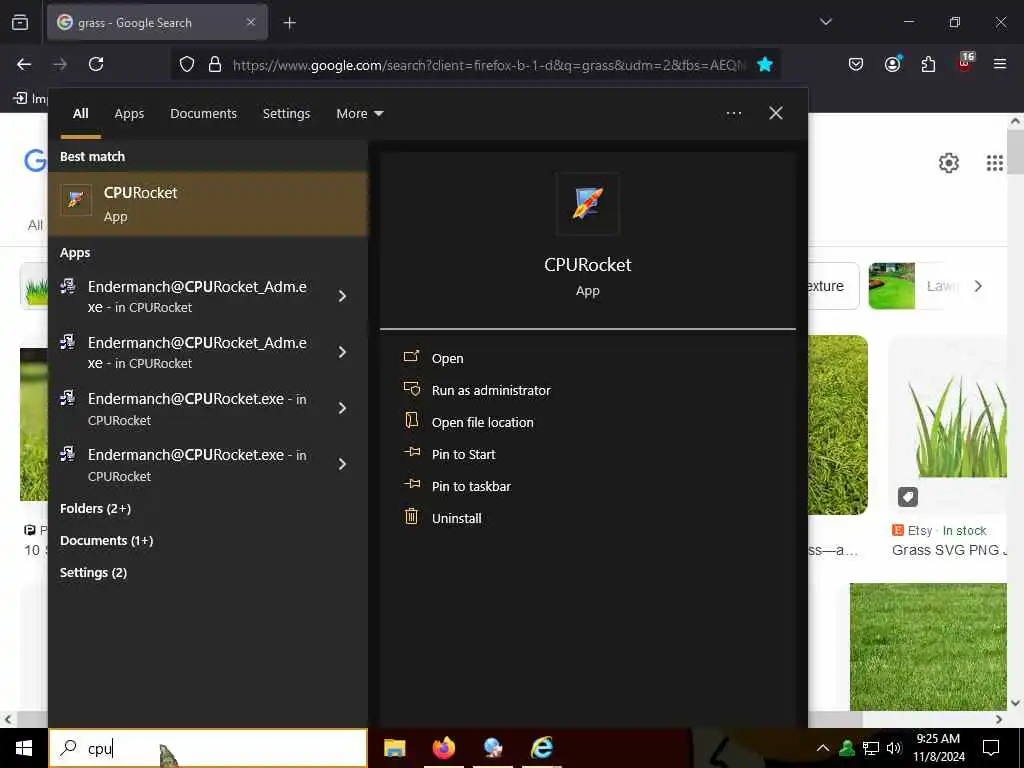Click the Firefox back navigation arrow
Screen dimensions: 1024x768
pyautogui.click(x=24, y=64)
